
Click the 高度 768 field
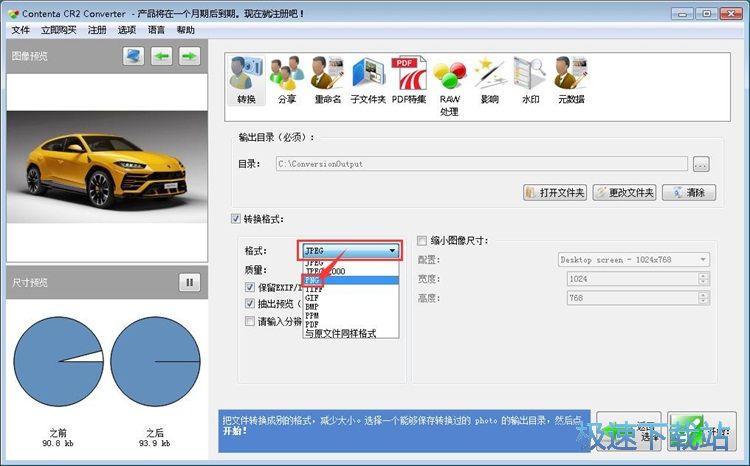(x=633, y=298)
